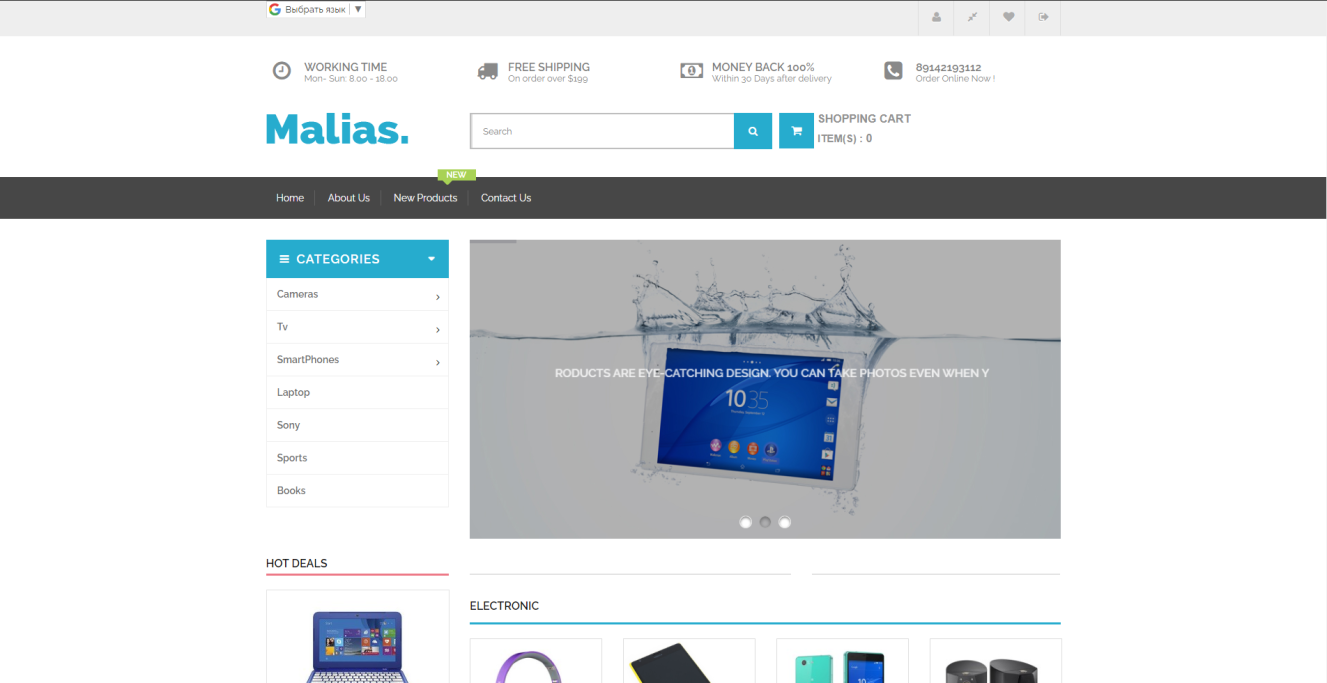1327x683 pixels.
Task: Click the sign-out arrow icon
Action: [x=1043, y=17]
